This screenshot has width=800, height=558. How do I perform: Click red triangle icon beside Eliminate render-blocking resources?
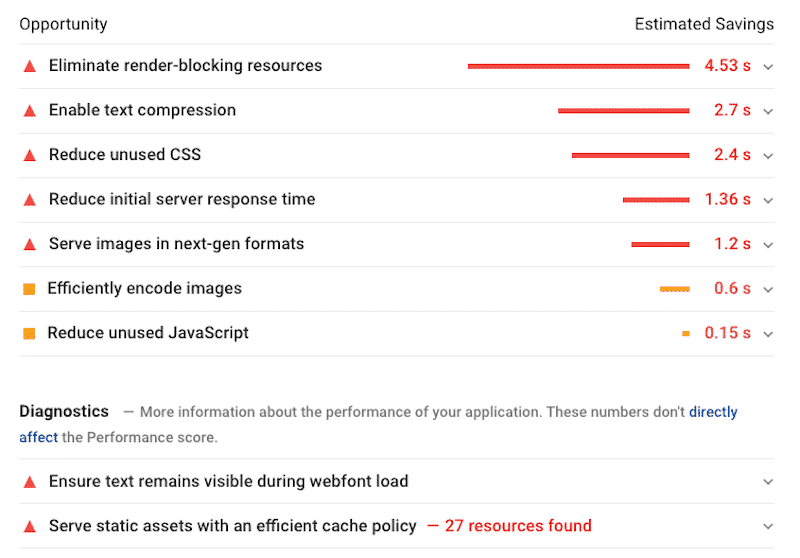(x=29, y=66)
